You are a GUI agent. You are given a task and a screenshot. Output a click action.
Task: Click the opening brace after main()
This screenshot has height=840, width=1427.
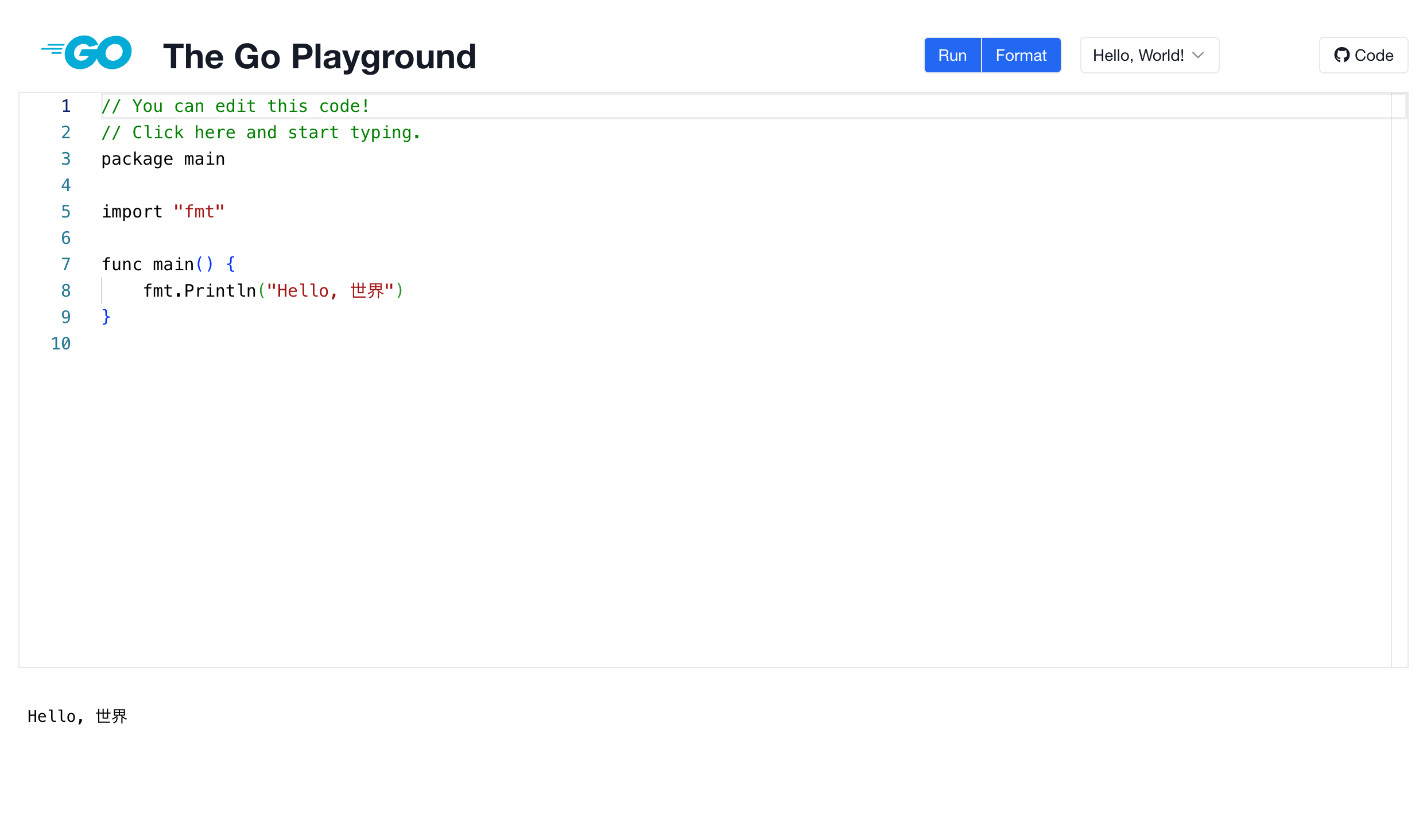click(x=231, y=265)
